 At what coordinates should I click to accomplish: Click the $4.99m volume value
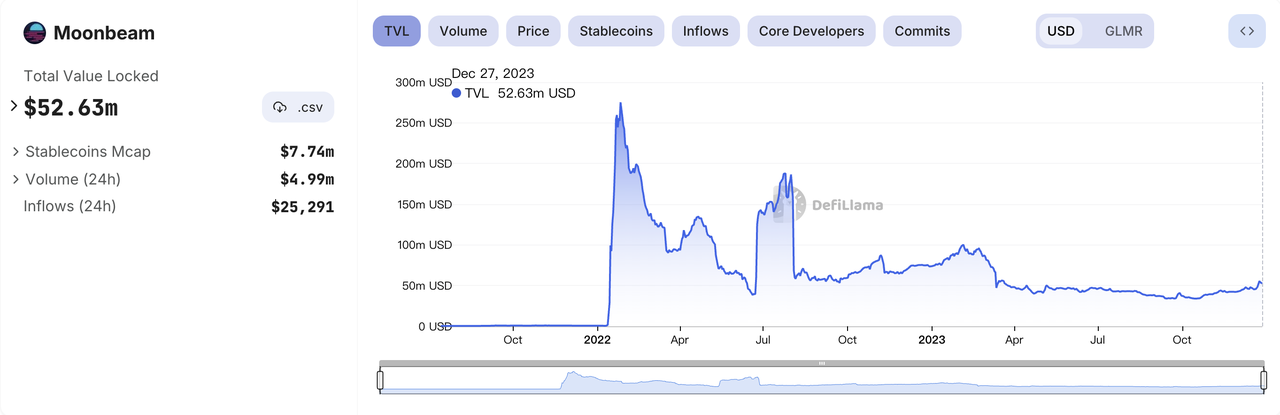307,179
